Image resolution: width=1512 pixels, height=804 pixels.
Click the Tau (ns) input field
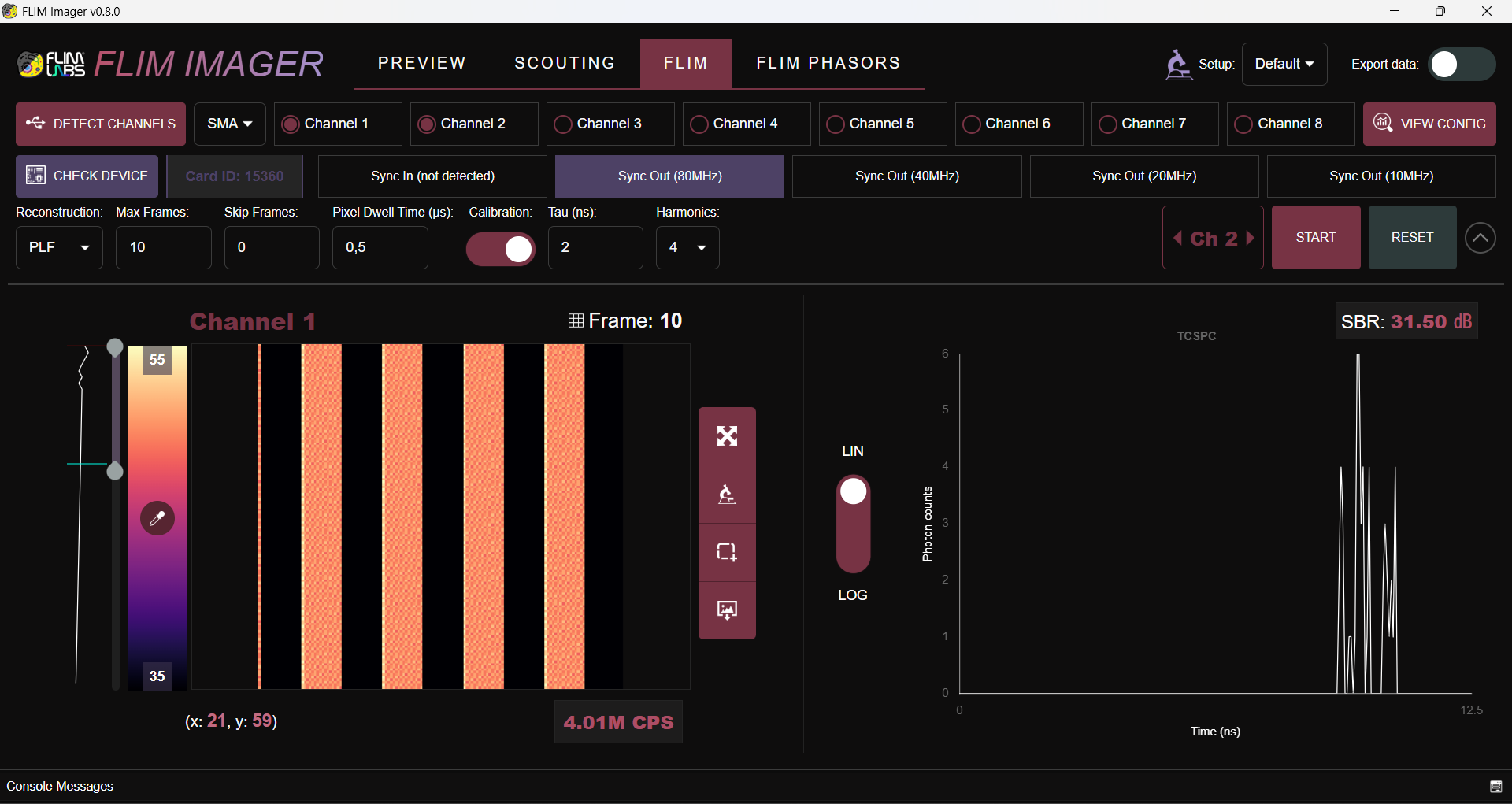click(595, 247)
